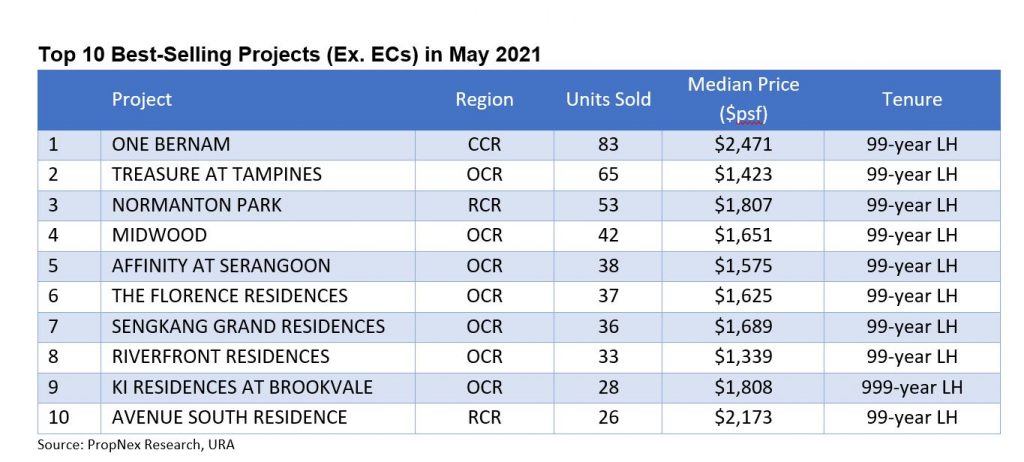The width and height of the screenshot is (1024, 462).
Task: Select the MIDWOOD row cell
Action: pos(159,235)
